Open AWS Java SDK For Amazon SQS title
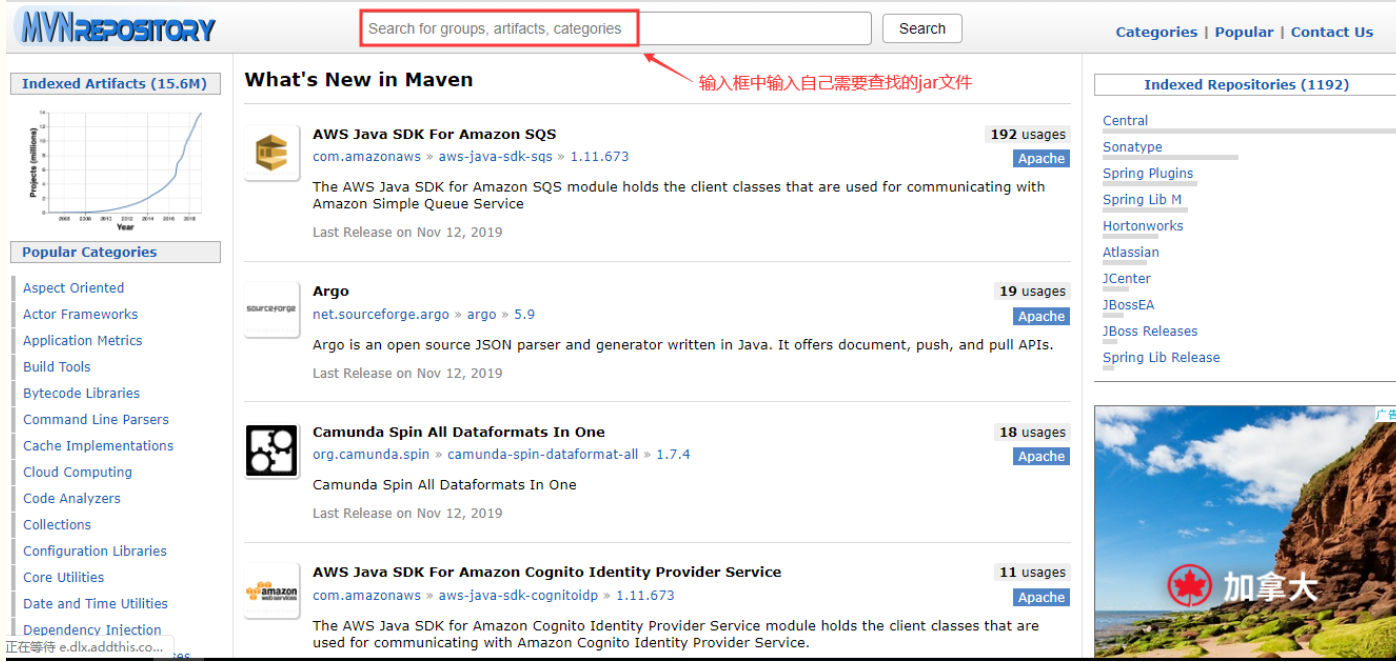 tap(434, 134)
